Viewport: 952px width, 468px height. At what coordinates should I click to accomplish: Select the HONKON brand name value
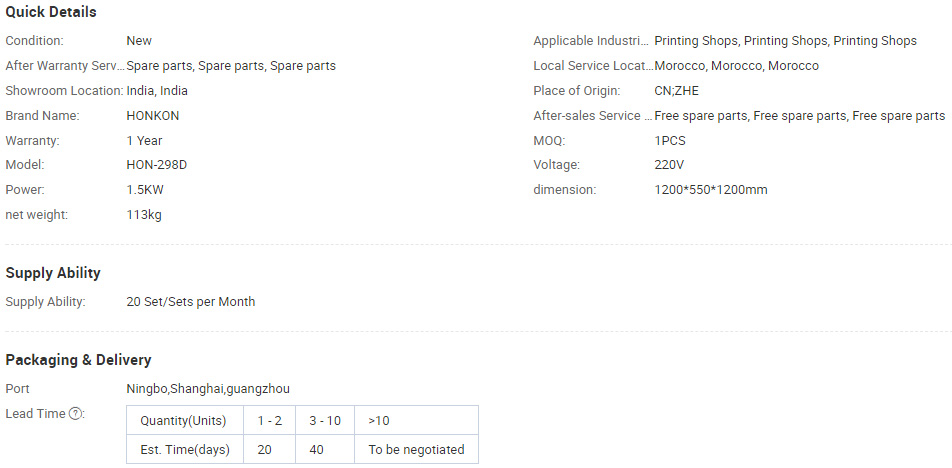(x=153, y=116)
